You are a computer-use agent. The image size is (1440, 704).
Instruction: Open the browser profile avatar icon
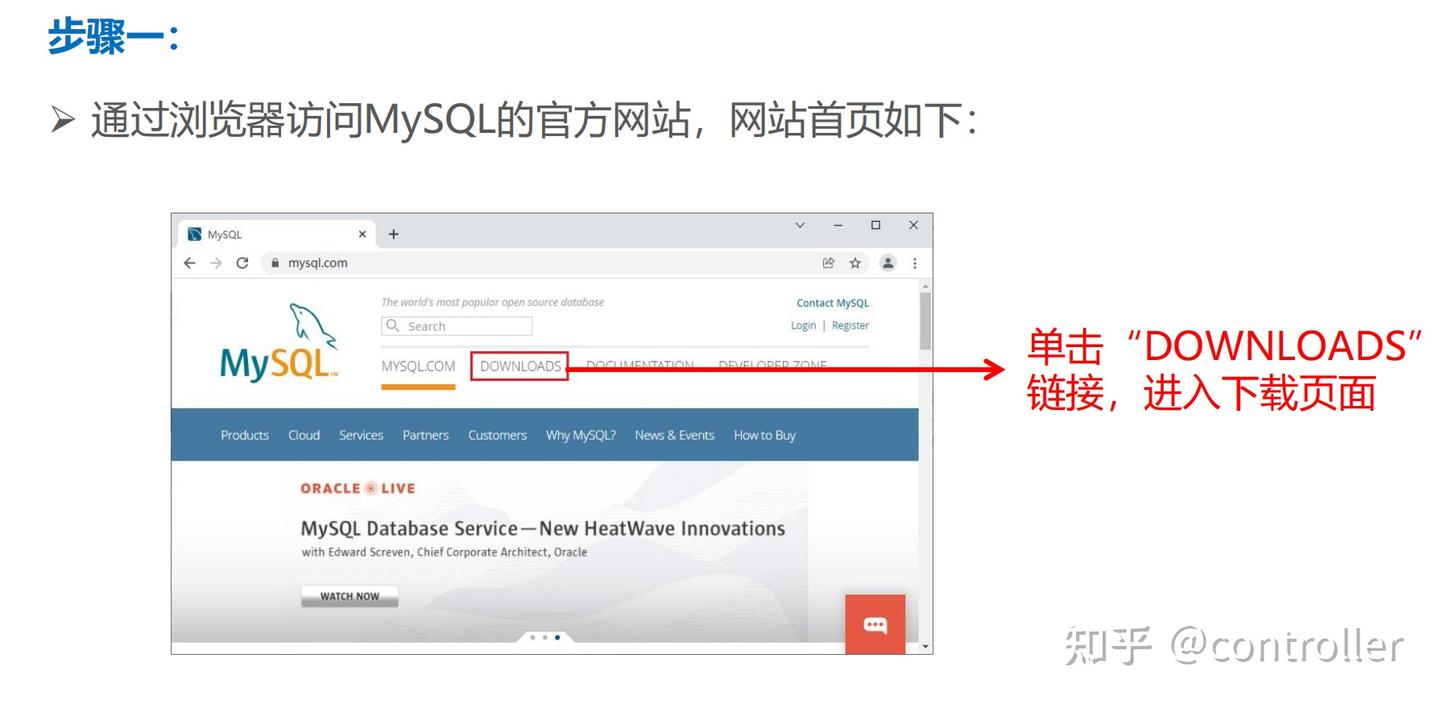[x=888, y=263]
